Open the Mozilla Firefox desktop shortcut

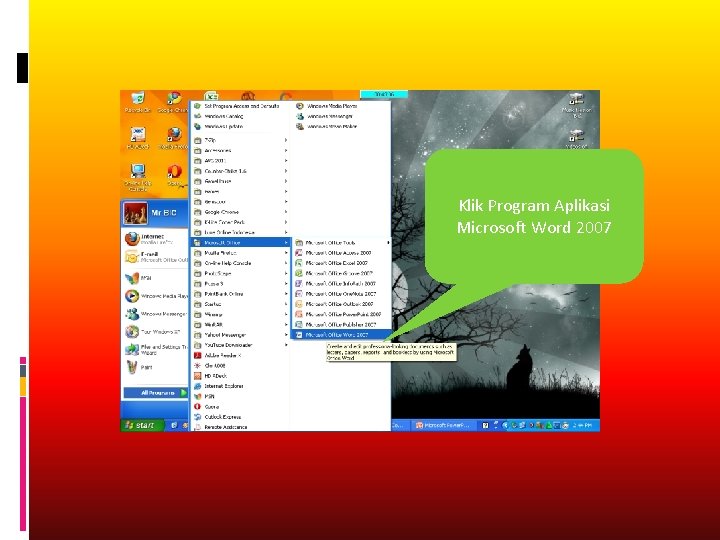tap(174, 138)
